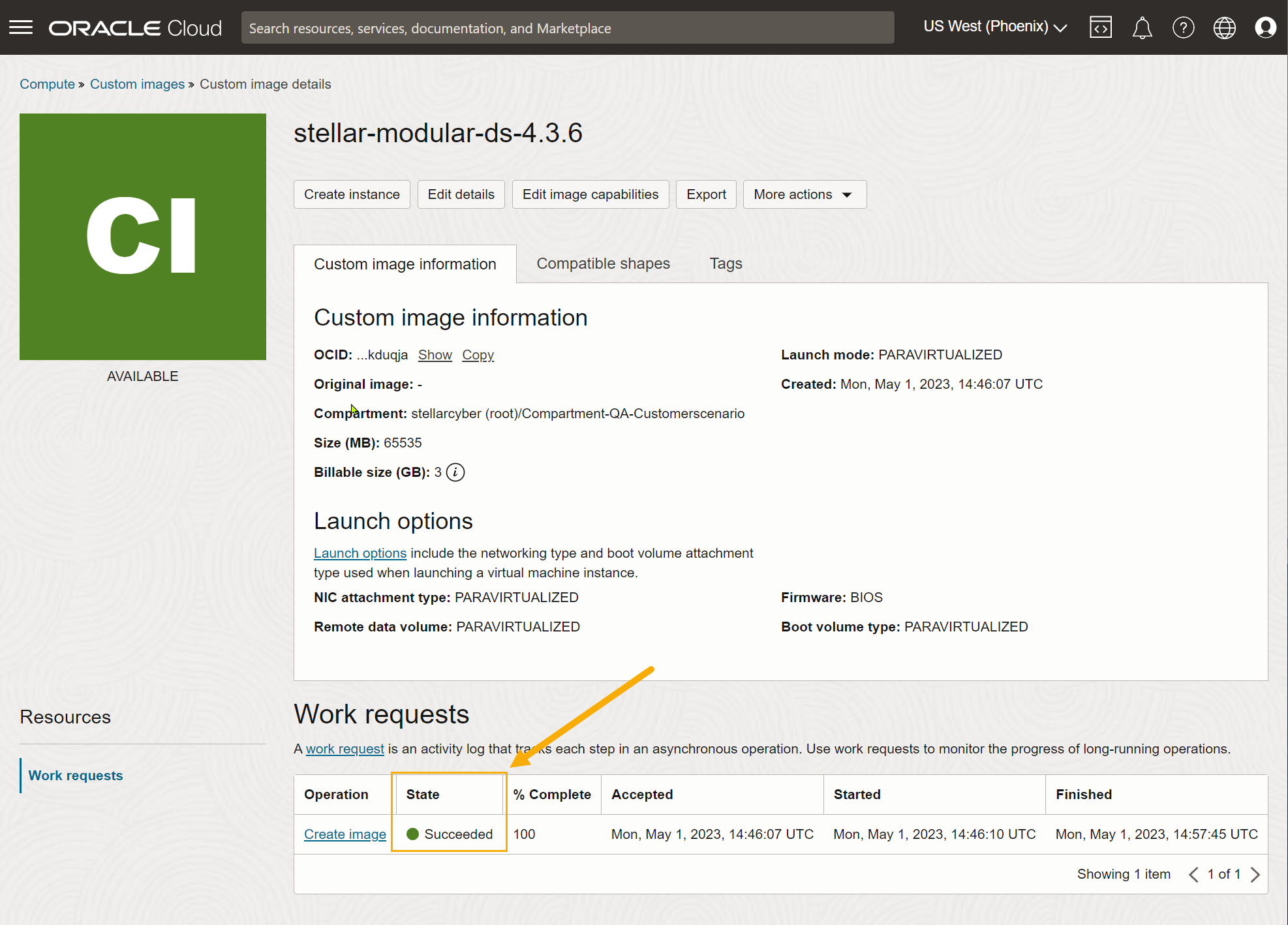Open the hamburger navigation menu

(x=21, y=27)
